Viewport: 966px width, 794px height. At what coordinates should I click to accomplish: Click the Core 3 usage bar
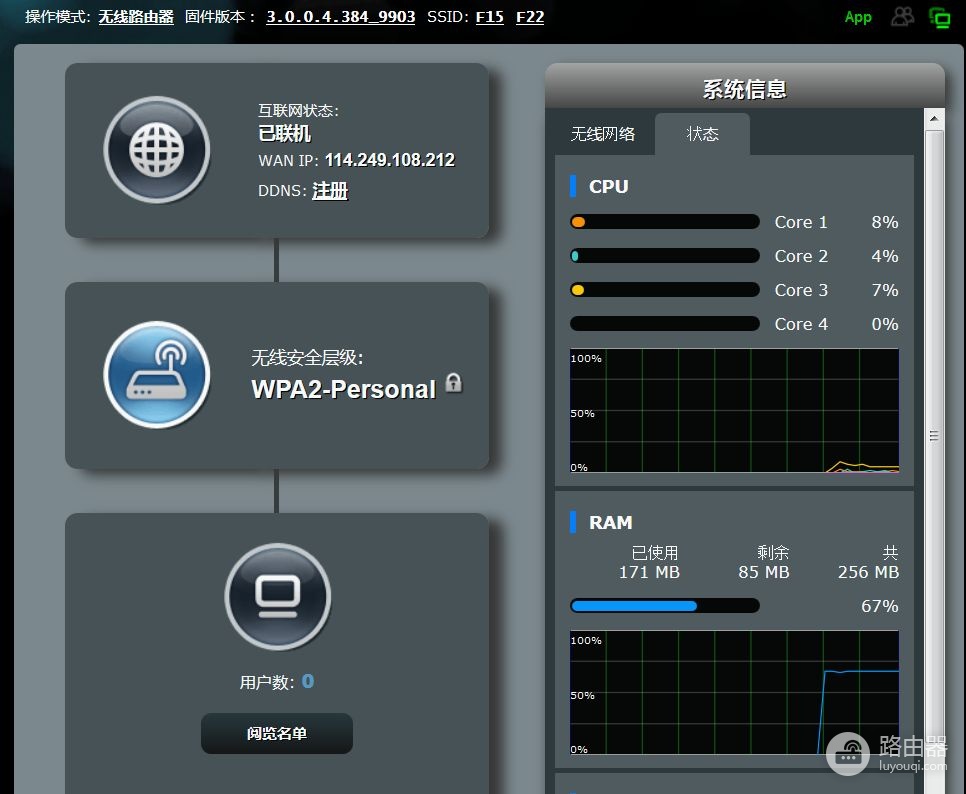(665, 290)
